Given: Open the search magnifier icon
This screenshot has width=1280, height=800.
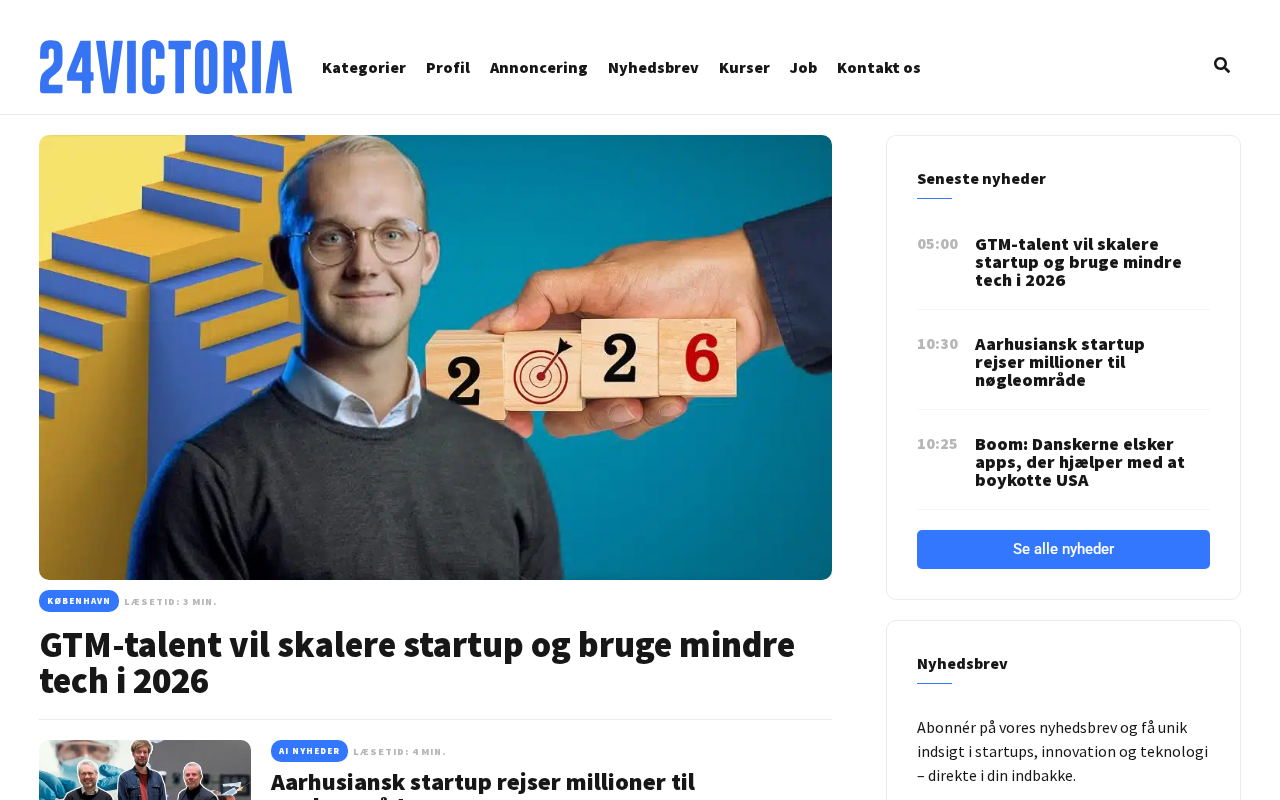Looking at the screenshot, I should (x=1221, y=66).
